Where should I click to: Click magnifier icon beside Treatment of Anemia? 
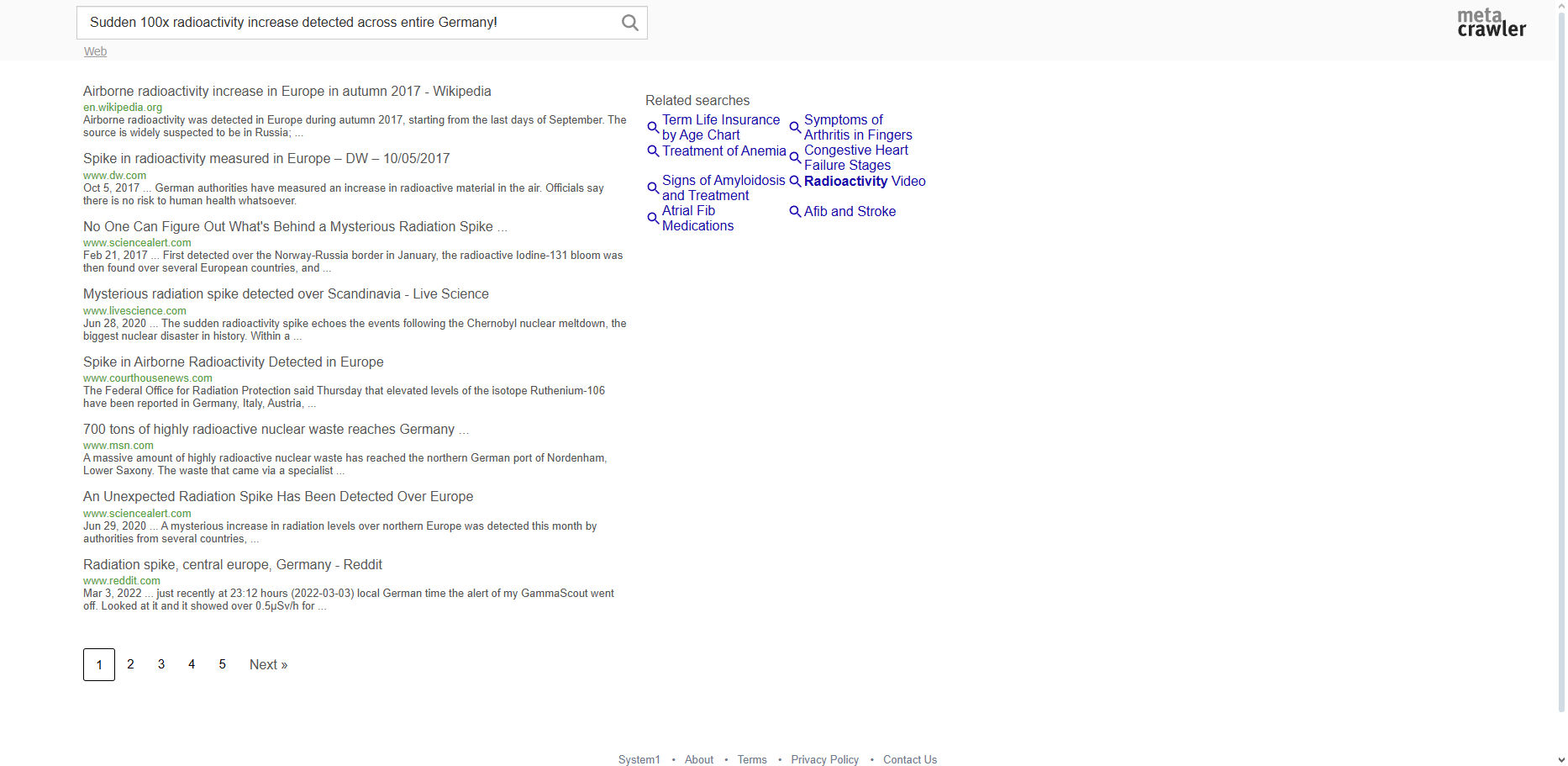pyautogui.click(x=653, y=151)
